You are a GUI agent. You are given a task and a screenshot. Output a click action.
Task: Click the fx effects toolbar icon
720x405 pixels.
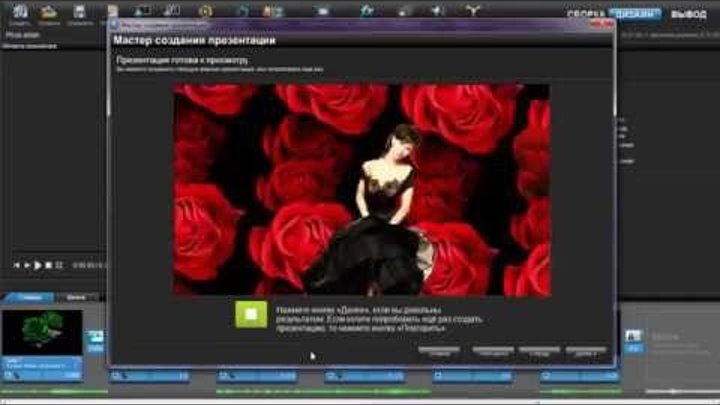click(367, 12)
